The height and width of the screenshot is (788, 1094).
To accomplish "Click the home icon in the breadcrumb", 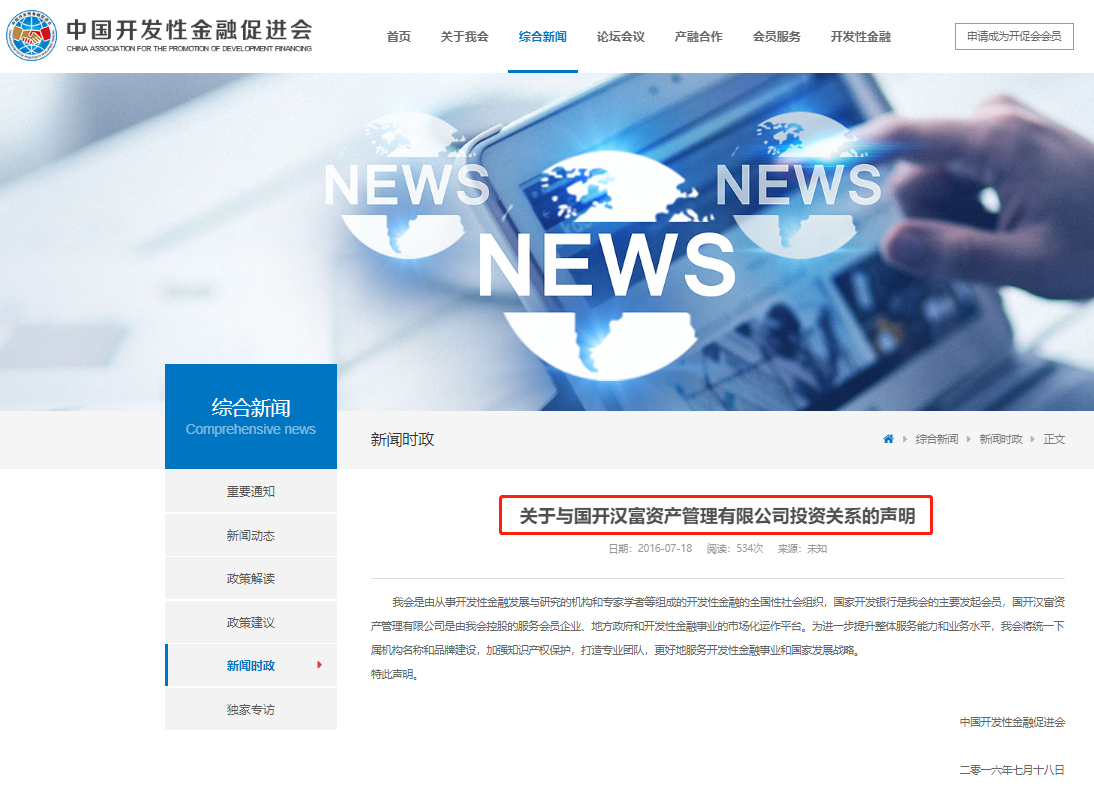I will [x=887, y=438].
